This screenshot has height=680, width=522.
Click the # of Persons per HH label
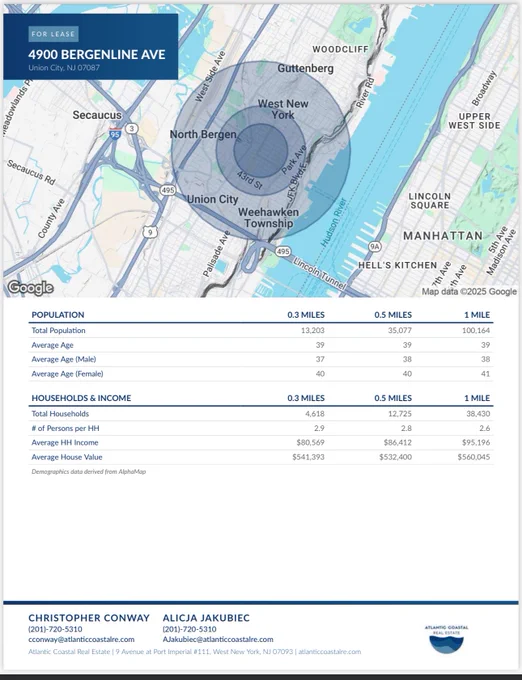click(65, 428)
